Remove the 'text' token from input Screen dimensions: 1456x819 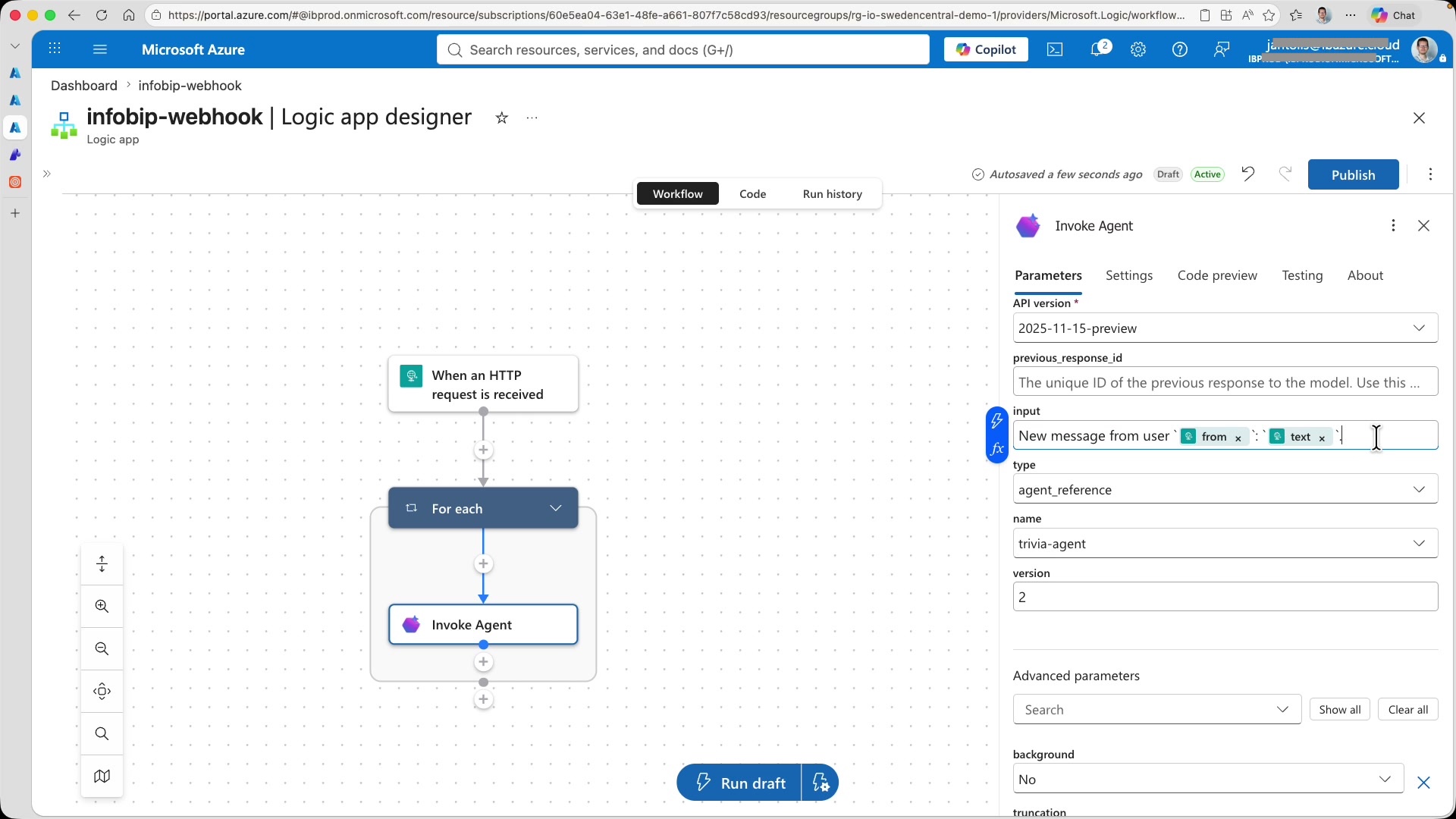click(1322, 438)
